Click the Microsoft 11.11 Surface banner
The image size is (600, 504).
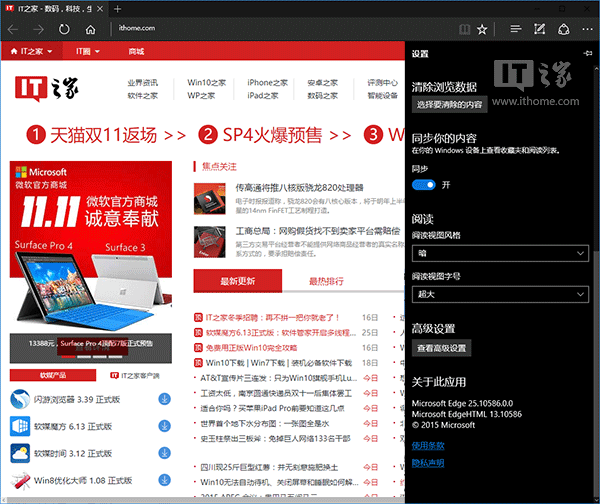coord(91,247)
